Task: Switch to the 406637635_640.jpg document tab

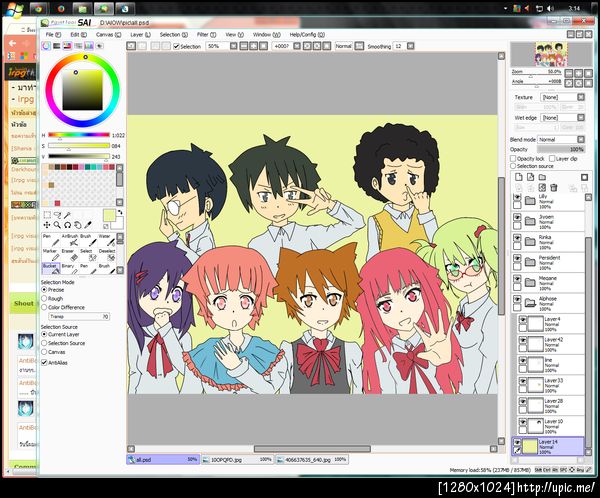Action: pos(312,459)
